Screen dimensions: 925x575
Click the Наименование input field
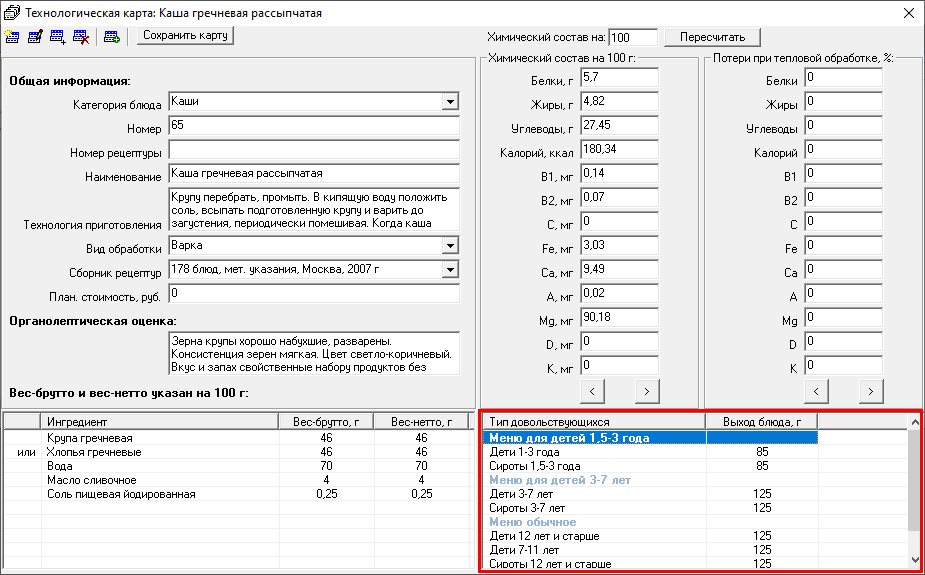[313, 174]
